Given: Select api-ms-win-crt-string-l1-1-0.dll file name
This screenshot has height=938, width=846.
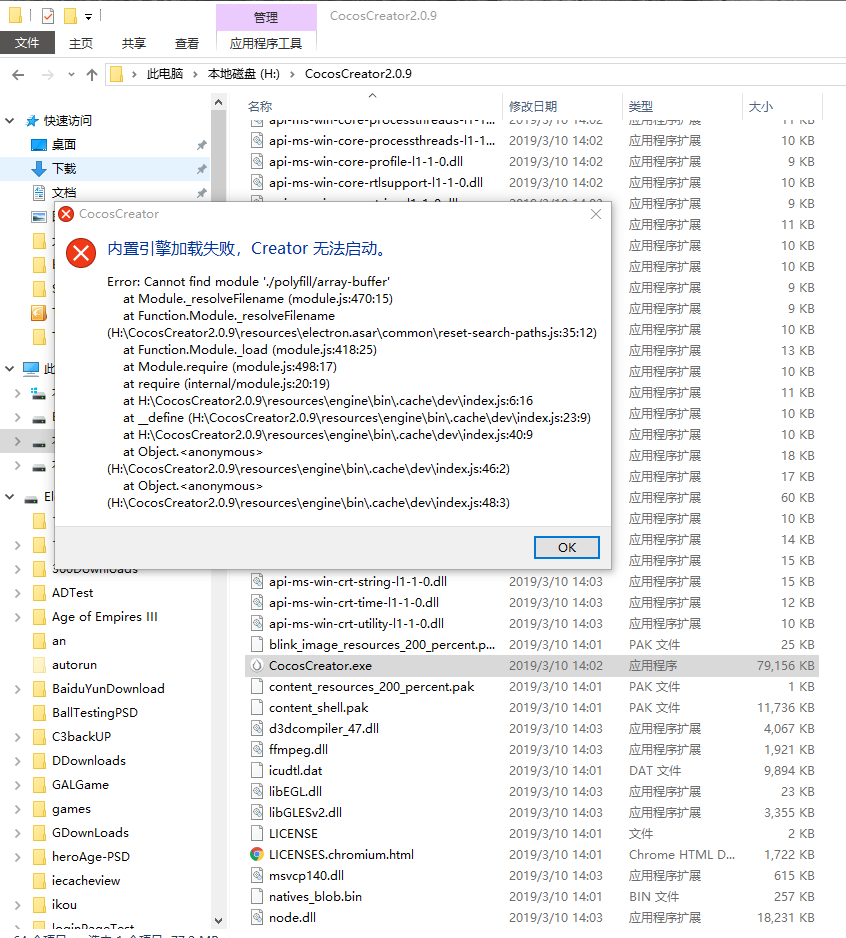Looking at the screenshot, I should pos(358,581).
